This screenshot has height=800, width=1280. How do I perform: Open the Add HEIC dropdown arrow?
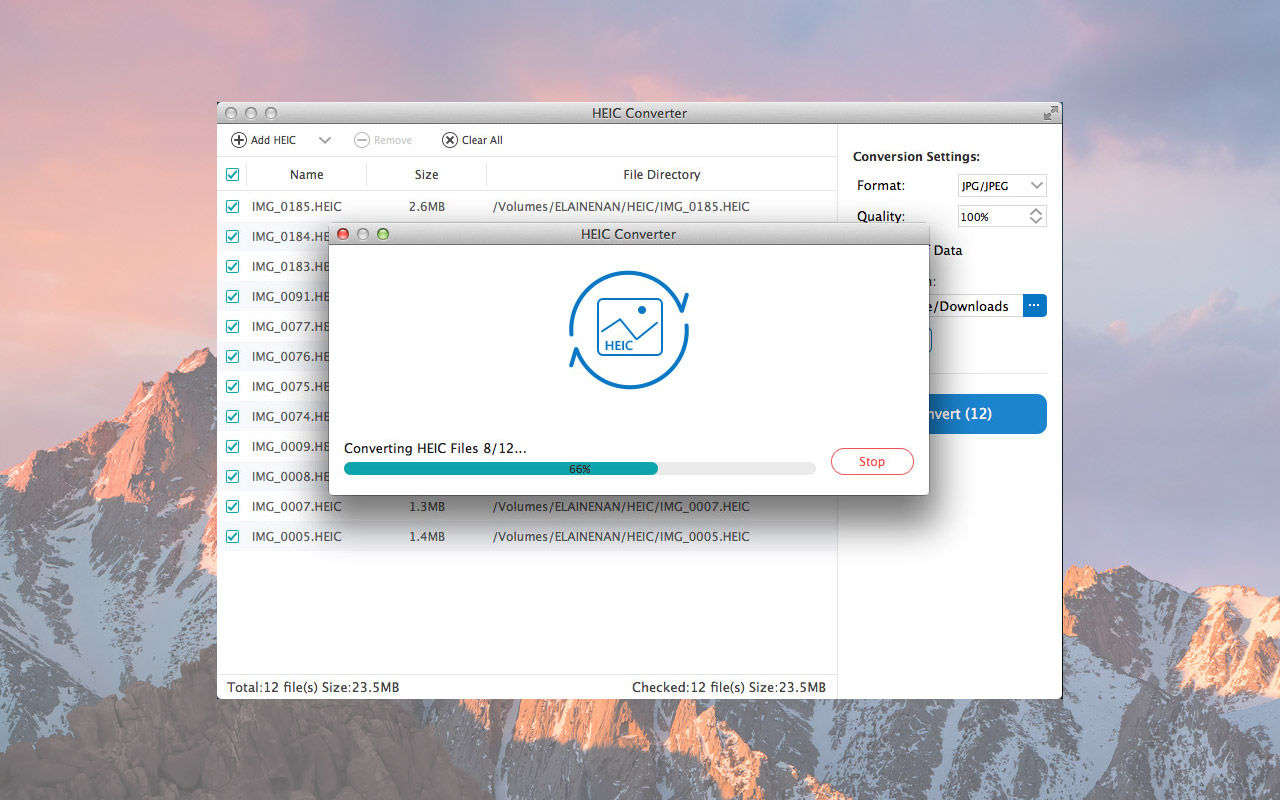325,140
